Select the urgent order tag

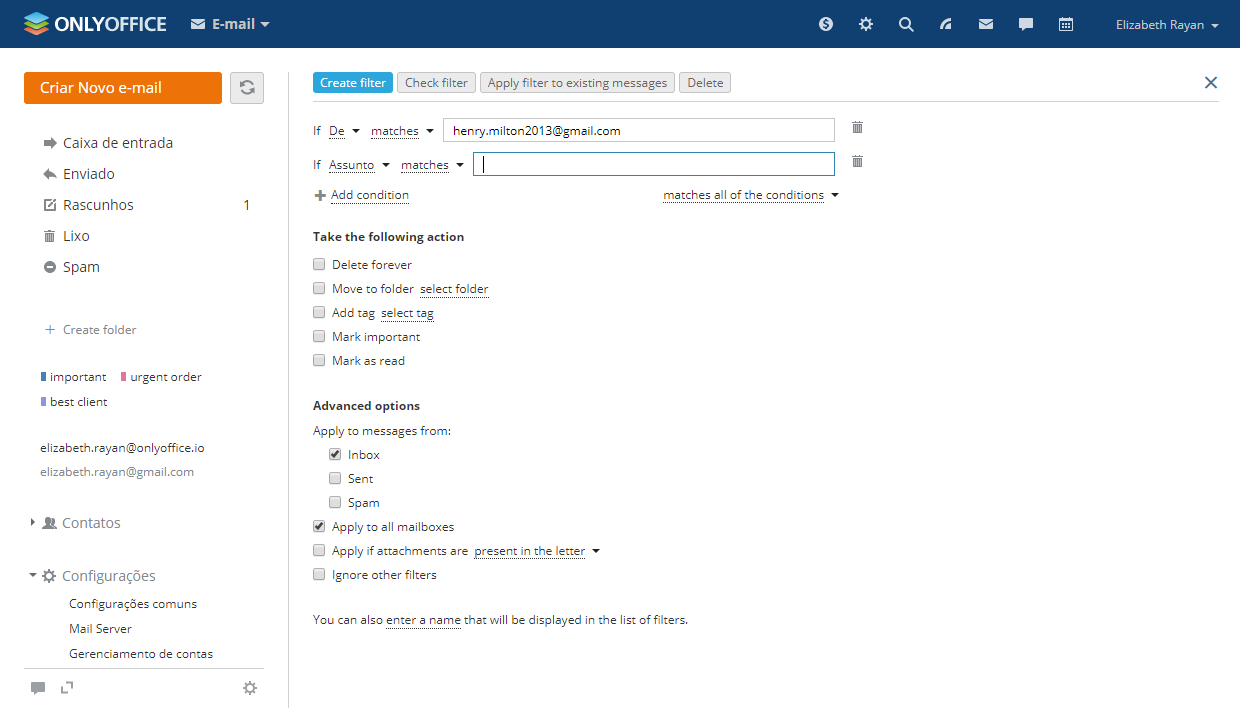point(165,377)
